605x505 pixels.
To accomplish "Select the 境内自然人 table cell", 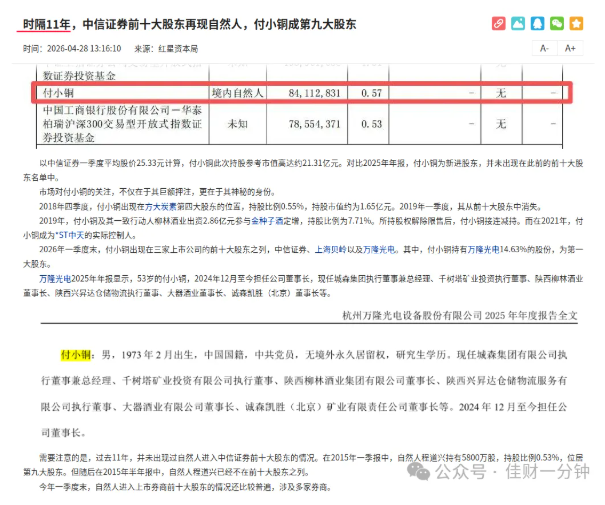I will [238, 93].
